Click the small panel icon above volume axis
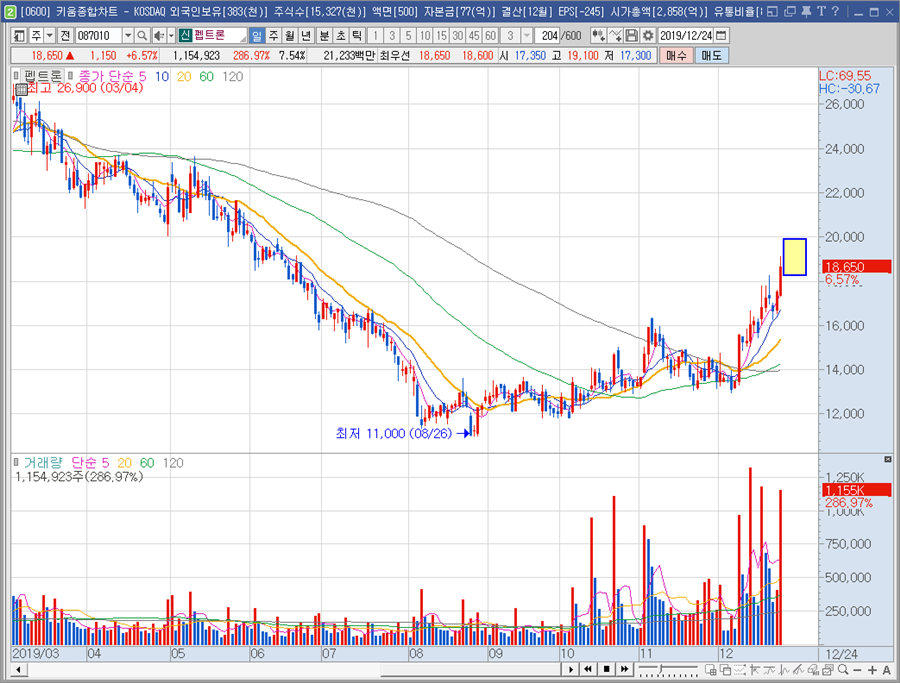This screenshot has width=900, height=683. coord(888,459)
